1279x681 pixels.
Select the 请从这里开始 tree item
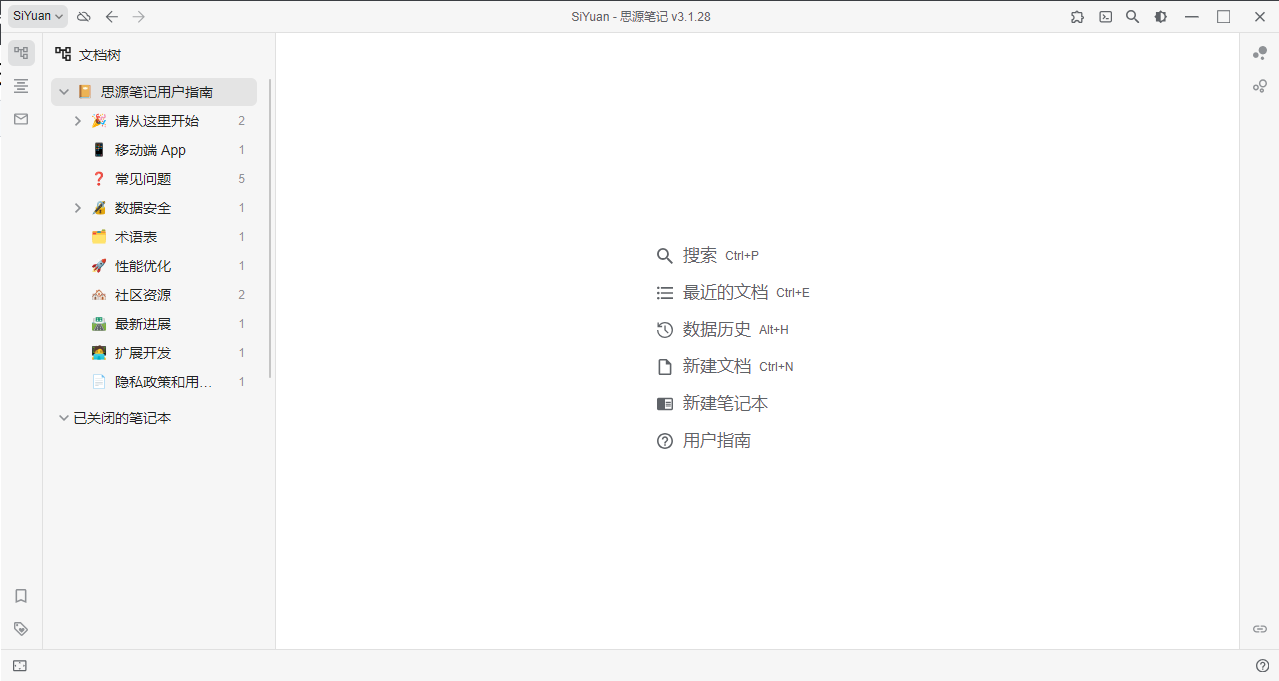click(x=154, y=121)
